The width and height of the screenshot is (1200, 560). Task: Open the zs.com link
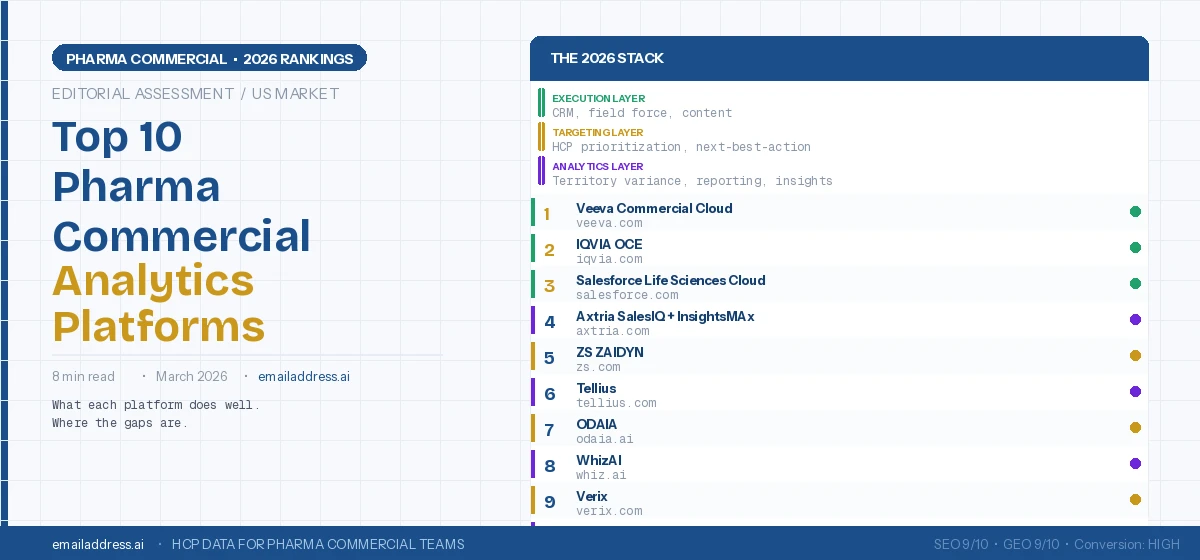tap(598, 367)
